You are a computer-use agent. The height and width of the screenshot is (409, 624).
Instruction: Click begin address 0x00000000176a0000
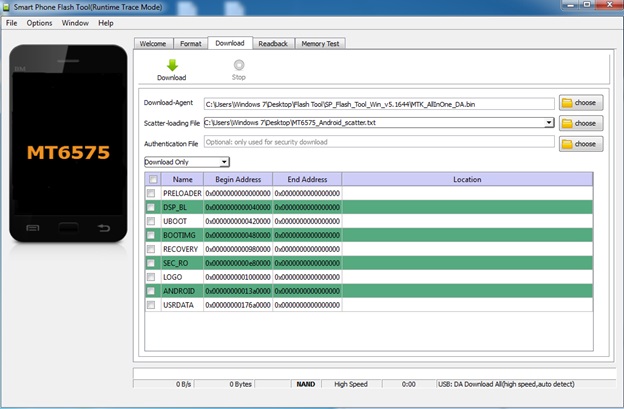click(x=238, y=305)
